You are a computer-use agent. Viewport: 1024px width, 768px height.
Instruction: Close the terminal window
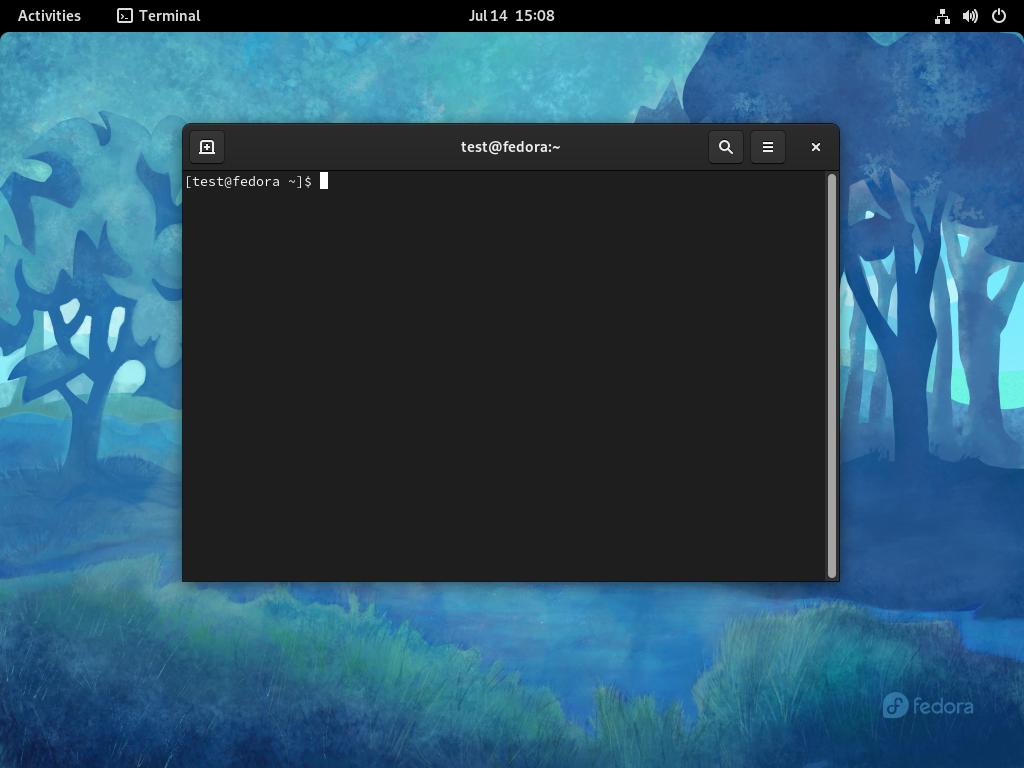tap(816, 147)
